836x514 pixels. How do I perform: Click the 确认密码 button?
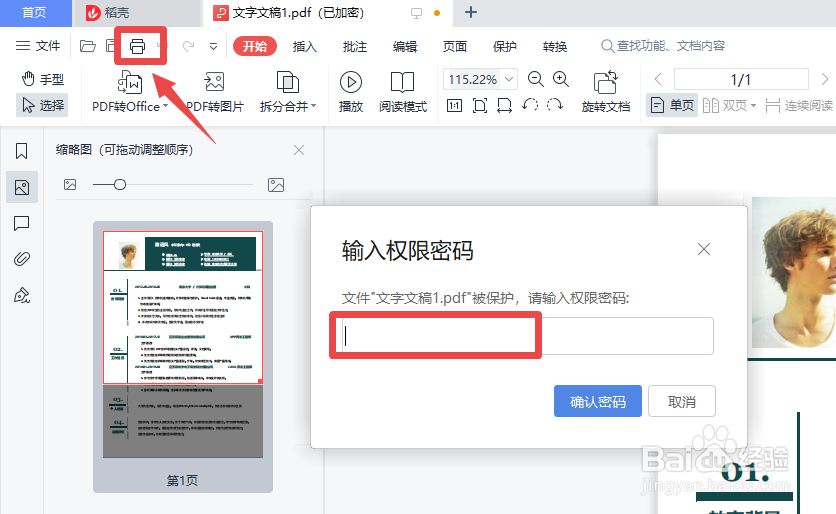[598, 401]
